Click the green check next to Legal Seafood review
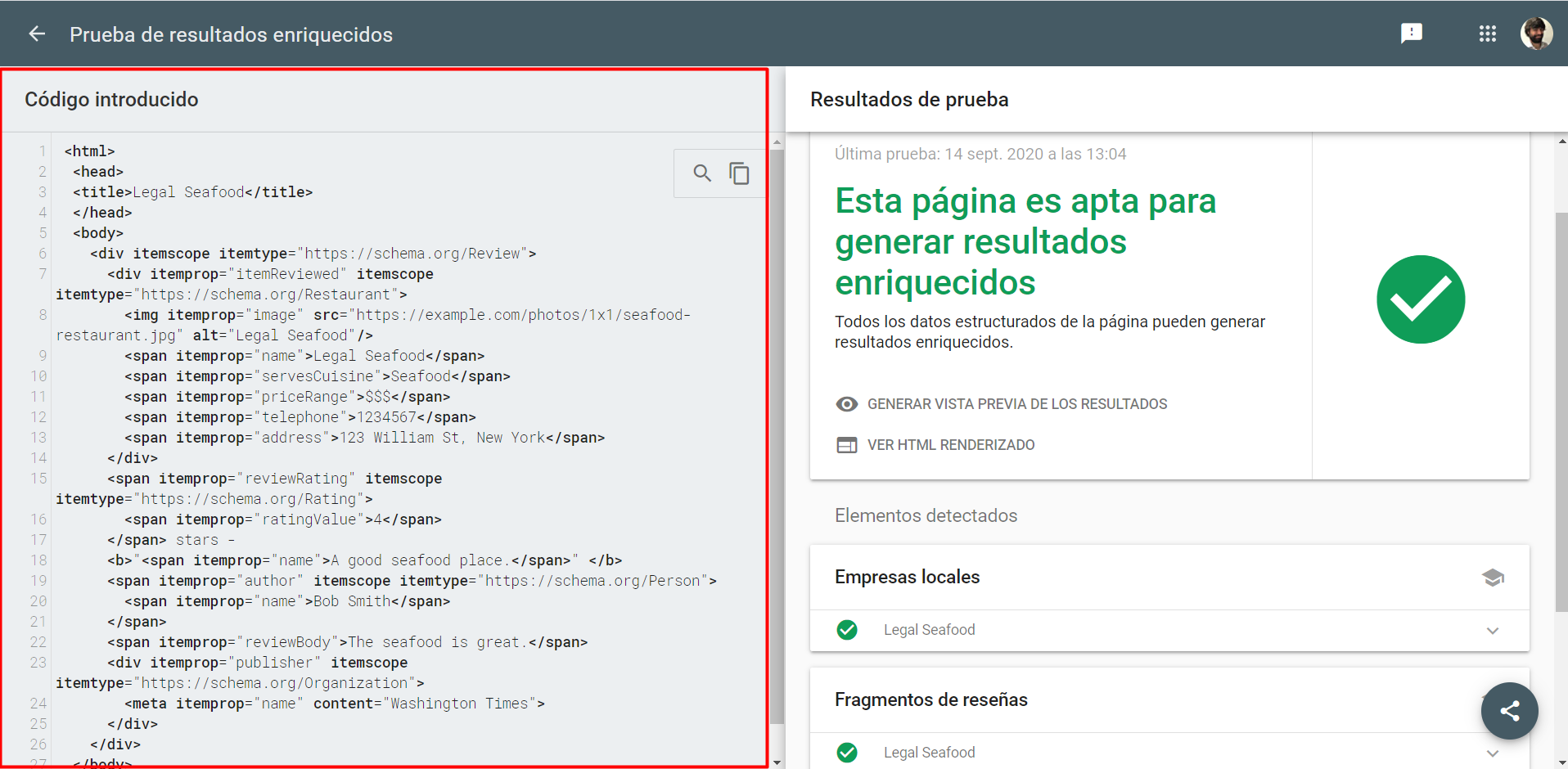 pos(847,752)
